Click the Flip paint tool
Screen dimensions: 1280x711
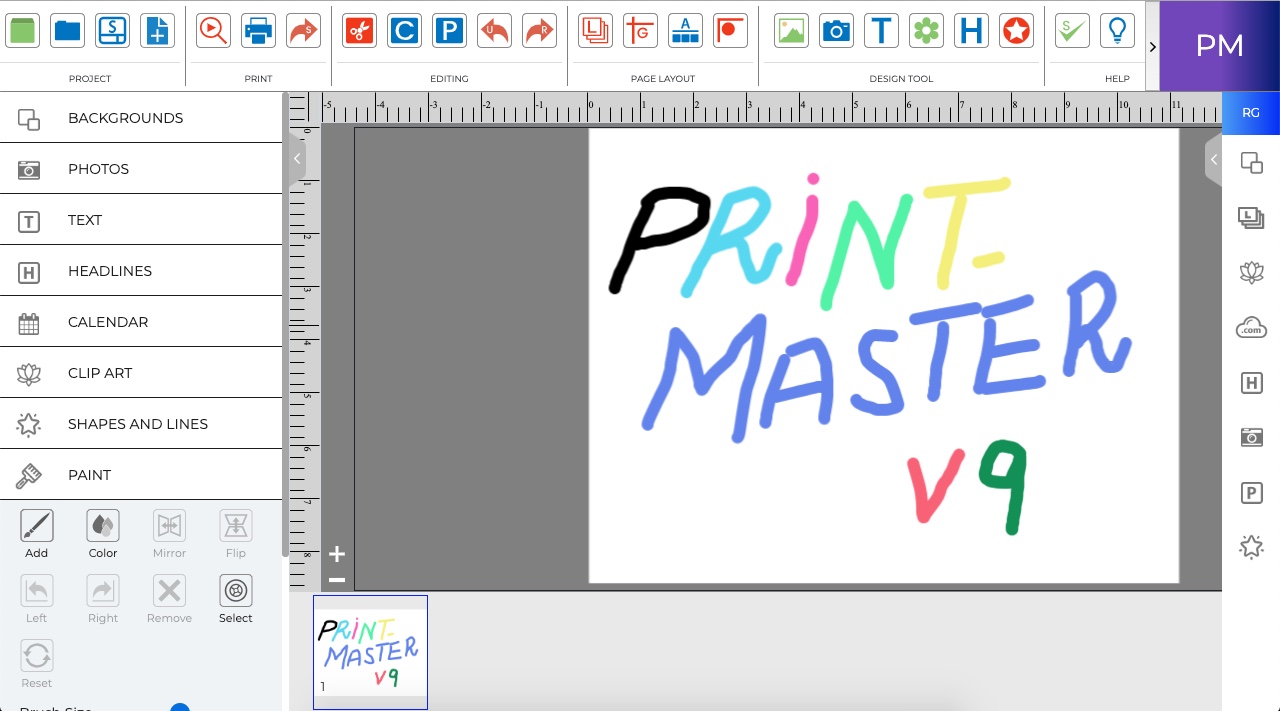(236, 534)
